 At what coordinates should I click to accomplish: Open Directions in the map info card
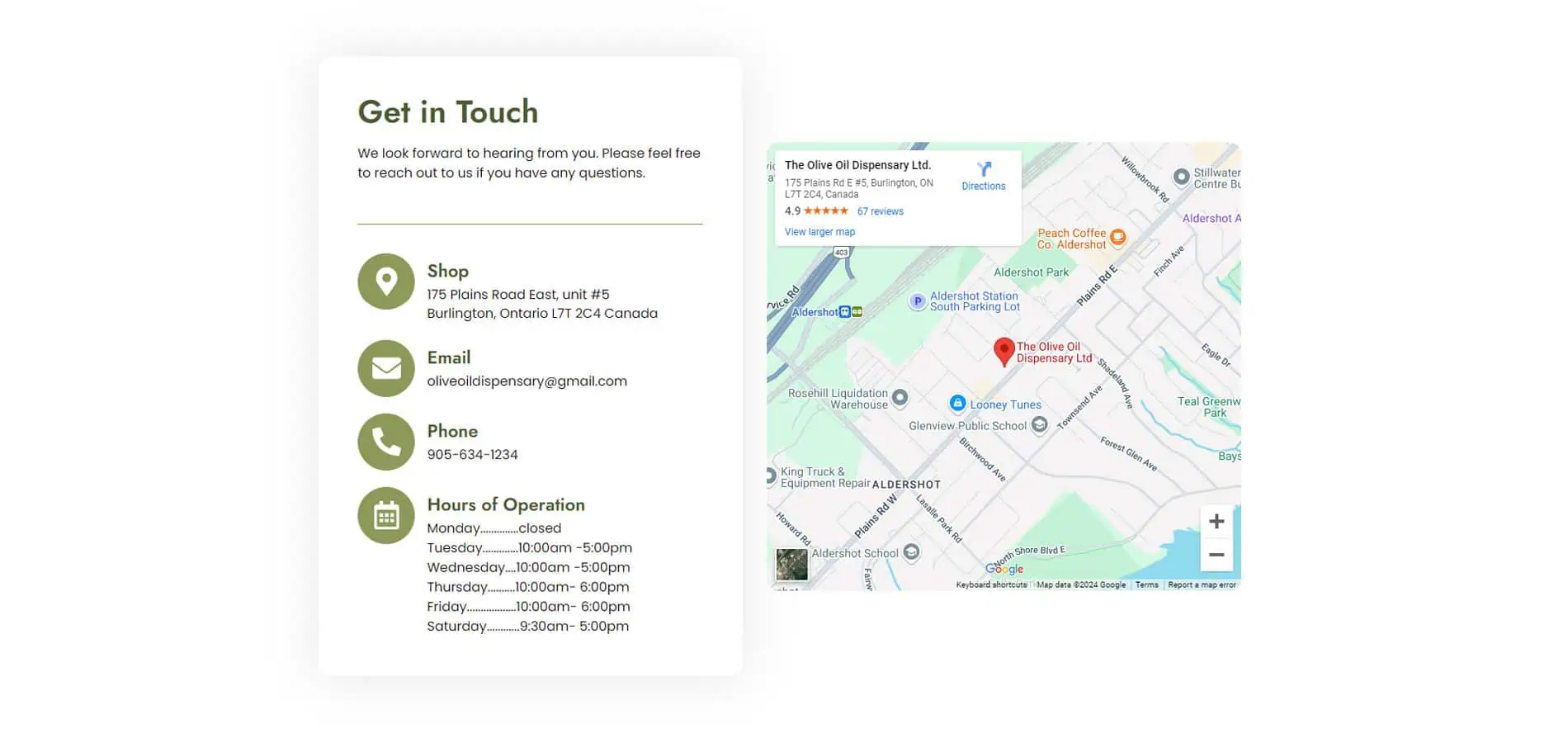[983, 176]
